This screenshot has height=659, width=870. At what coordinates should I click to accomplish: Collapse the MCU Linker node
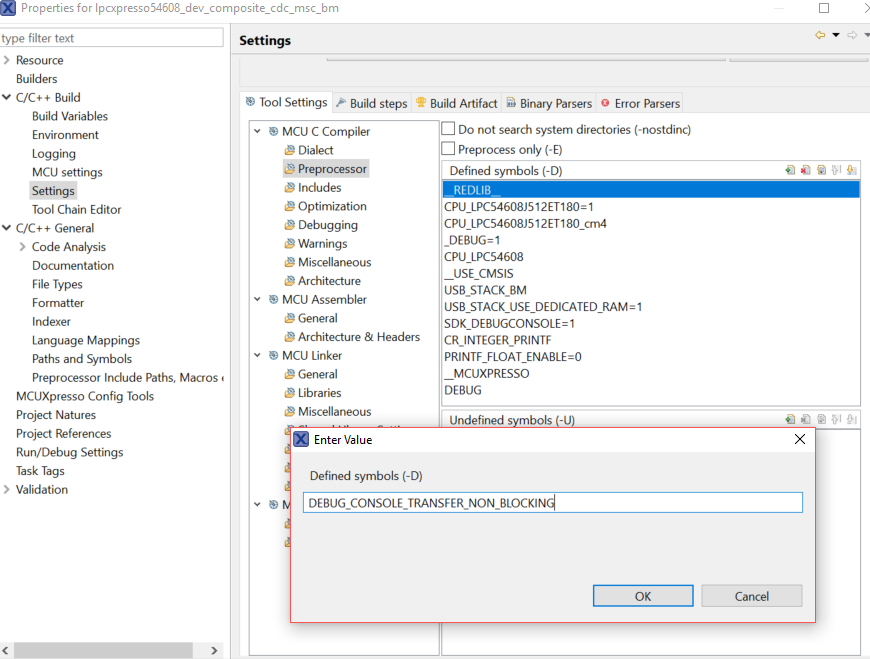tap(257, 356)
